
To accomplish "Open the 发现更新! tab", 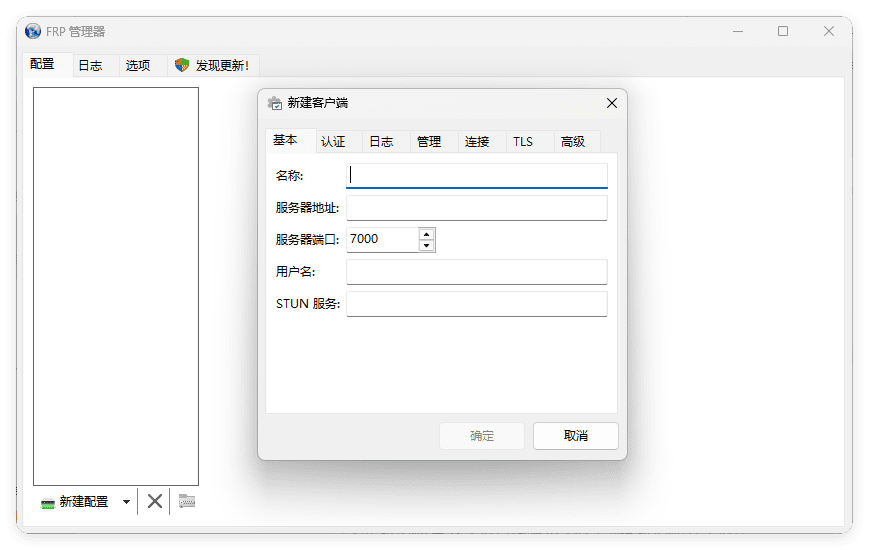I will pos(213,65).
